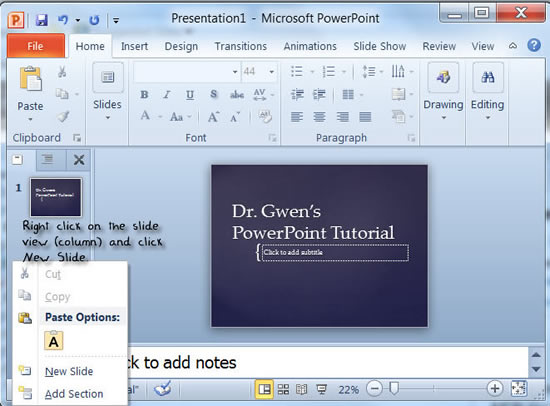Toggle Bold formatting in the Font group

pos(144,94)
